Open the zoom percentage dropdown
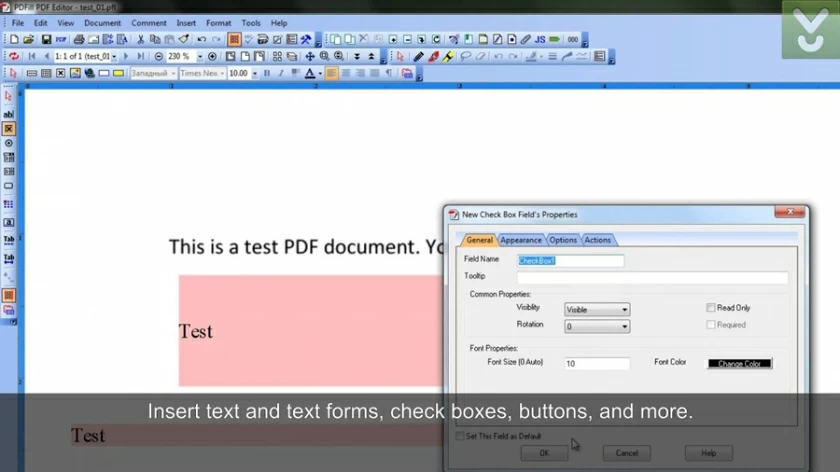Viewport: 840px width, 472px height. pyautogui.click(x=200, y=56)
